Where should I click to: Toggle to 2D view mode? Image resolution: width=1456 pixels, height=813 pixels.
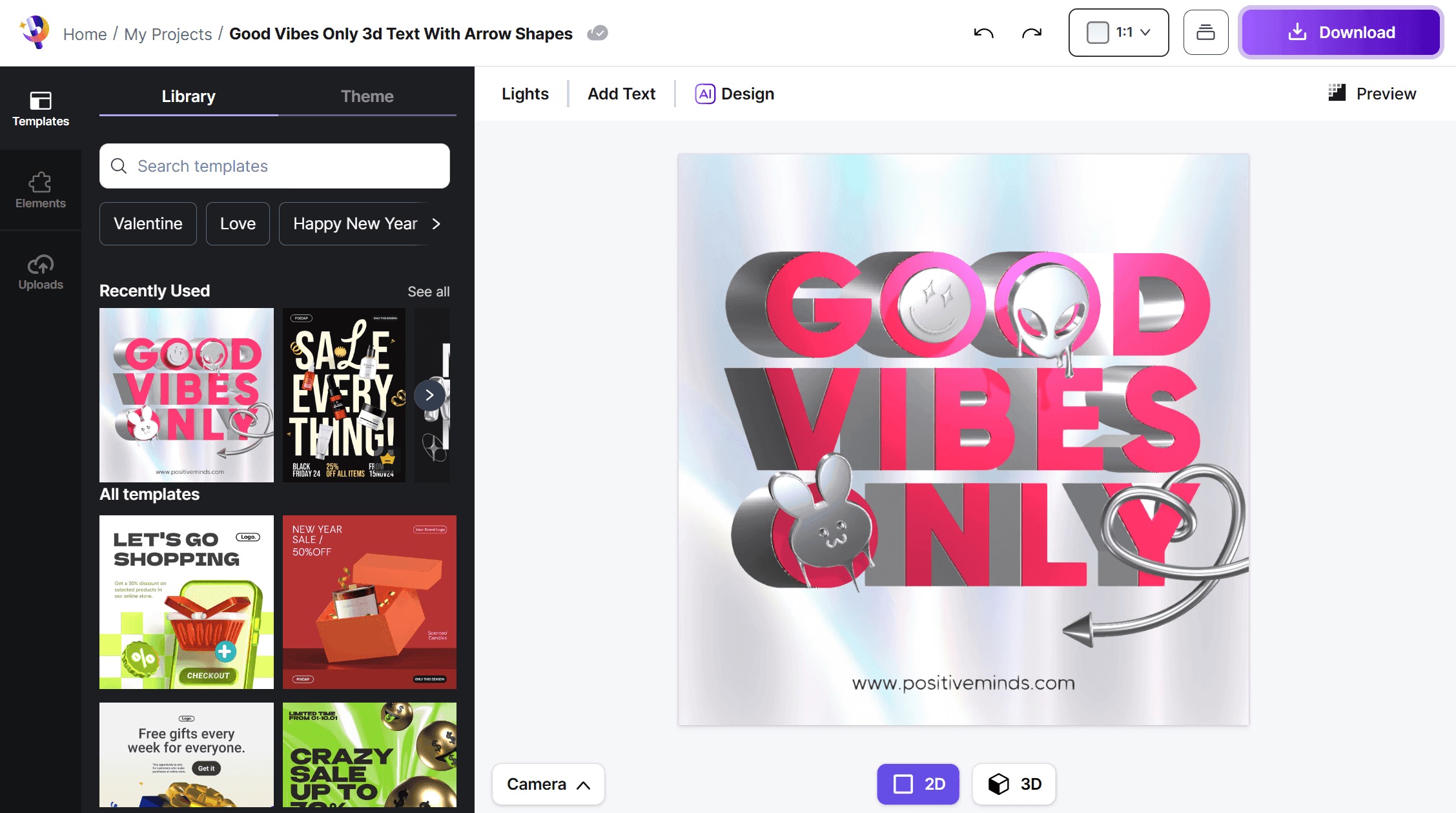[x=917, y=783]
